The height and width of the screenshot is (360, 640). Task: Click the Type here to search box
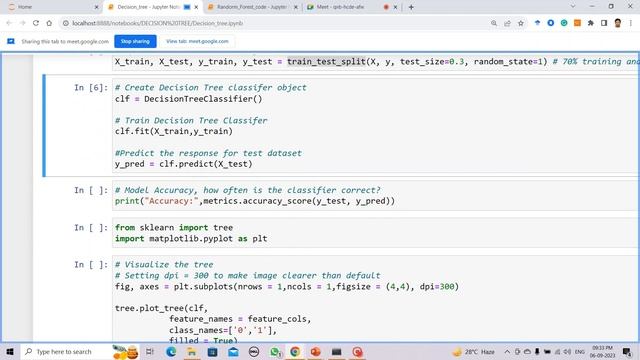(80, 351)
